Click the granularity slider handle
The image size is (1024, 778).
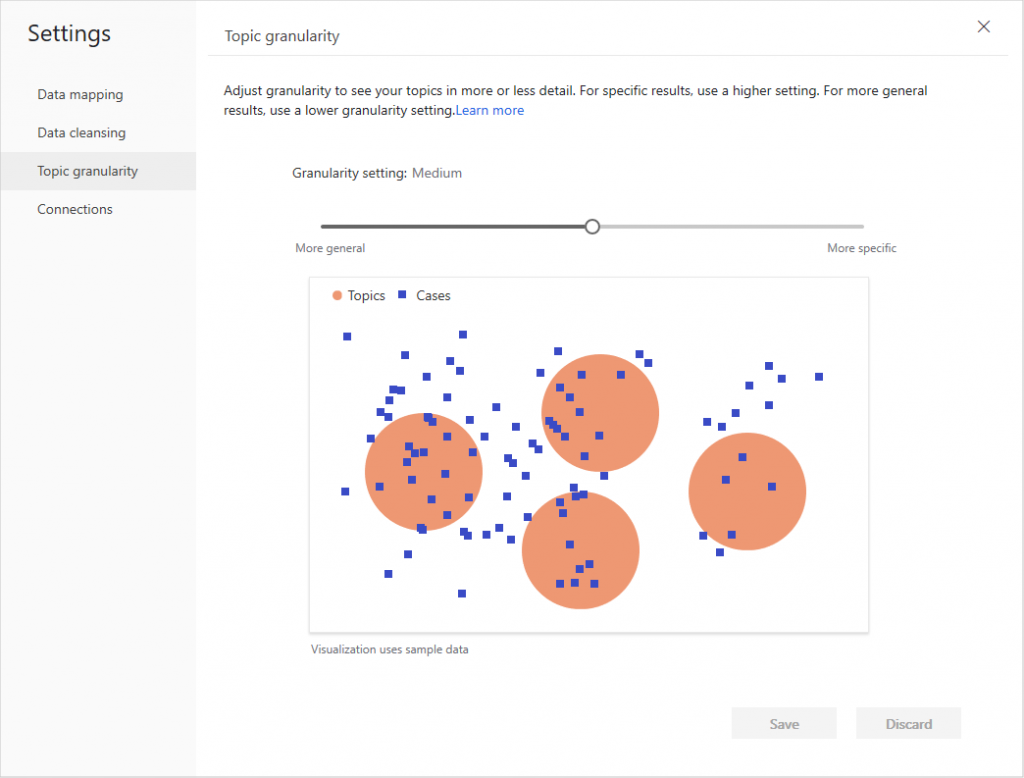pyautogui.click(x=592, y=227)
